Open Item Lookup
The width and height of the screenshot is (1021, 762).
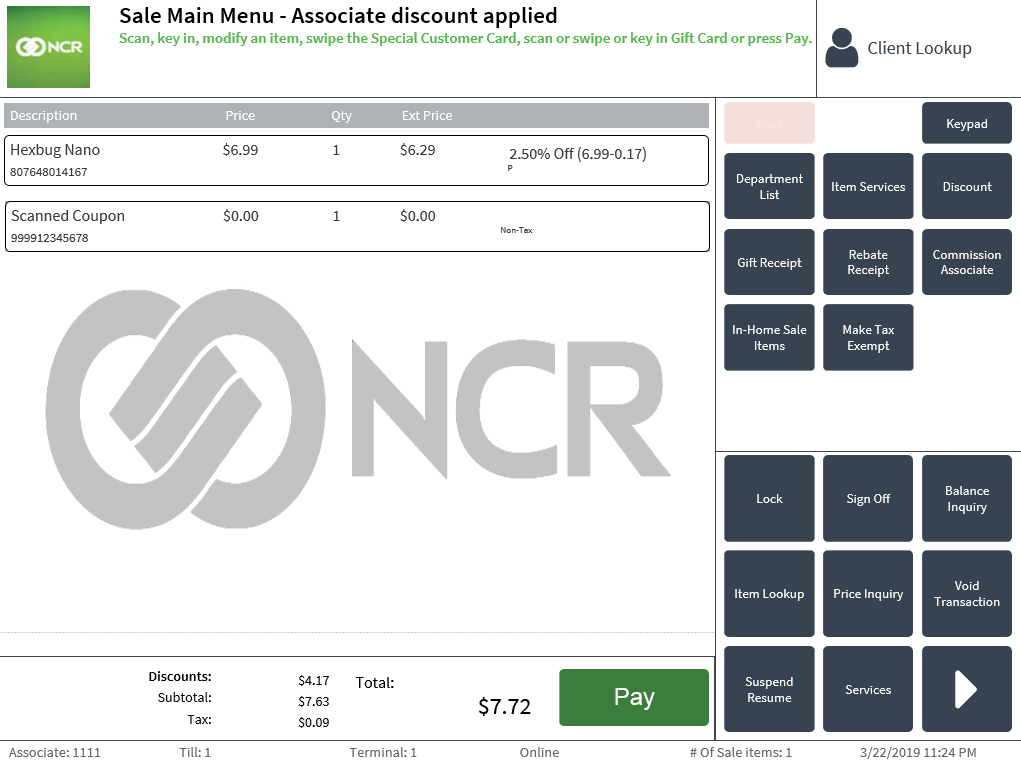coord(769,593)
